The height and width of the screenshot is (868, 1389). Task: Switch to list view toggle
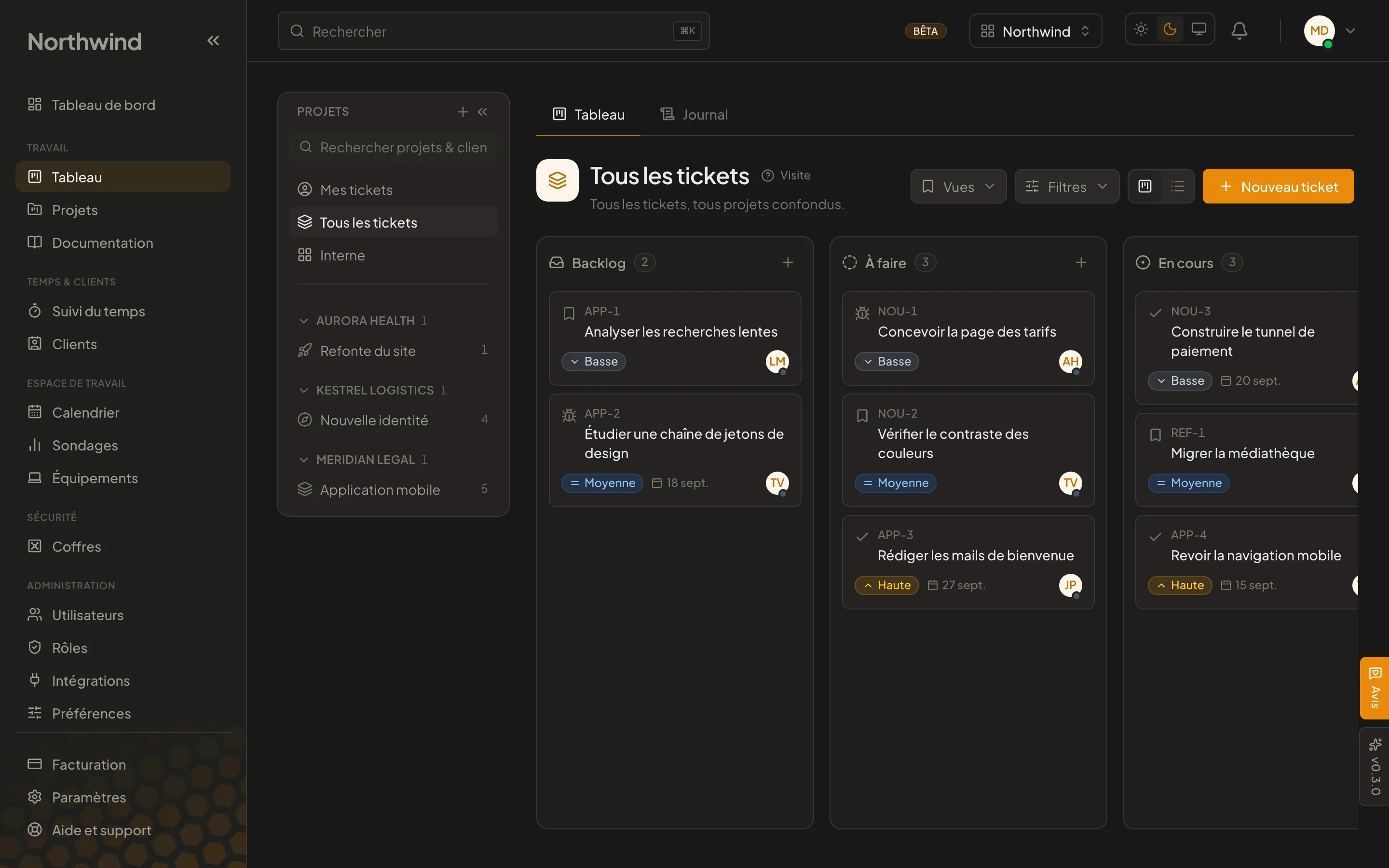pos(1178,186)
